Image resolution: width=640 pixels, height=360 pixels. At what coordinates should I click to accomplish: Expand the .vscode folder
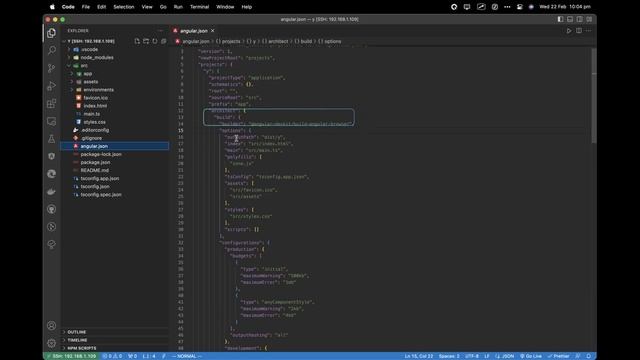point(115,49)
